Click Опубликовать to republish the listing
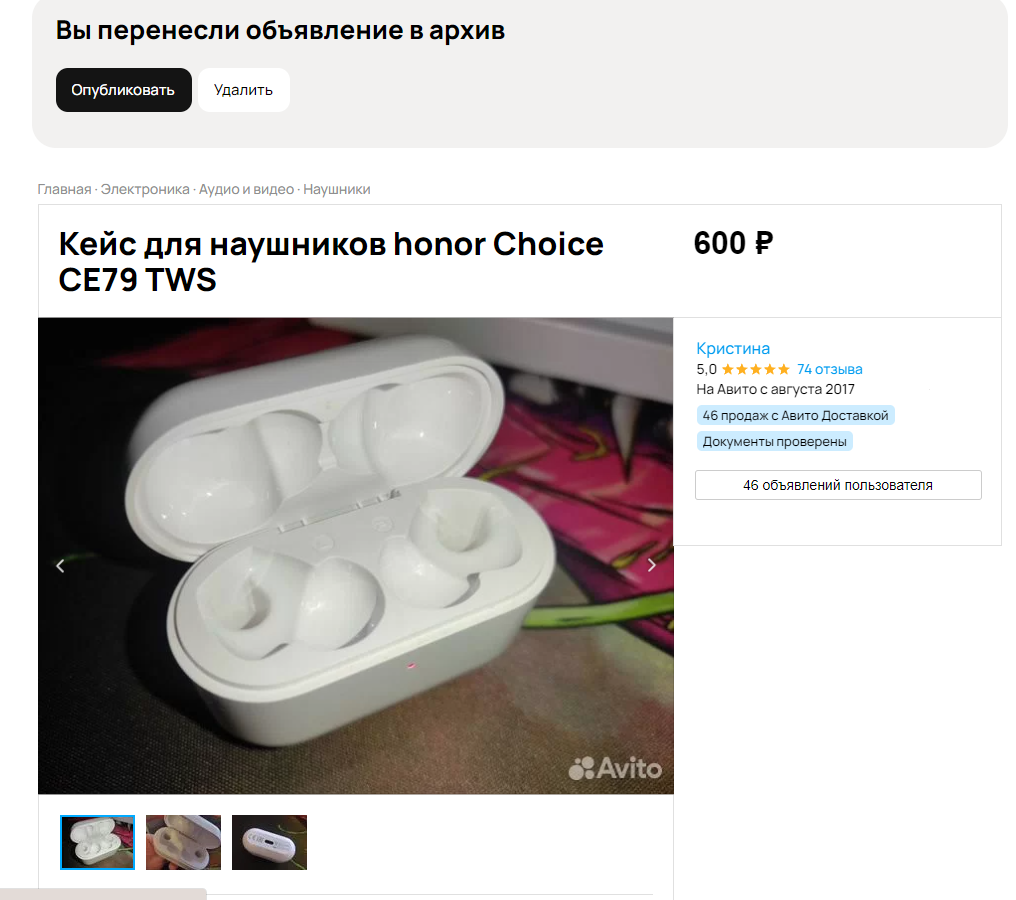The image size is (1016, 900). coord(123,90)
